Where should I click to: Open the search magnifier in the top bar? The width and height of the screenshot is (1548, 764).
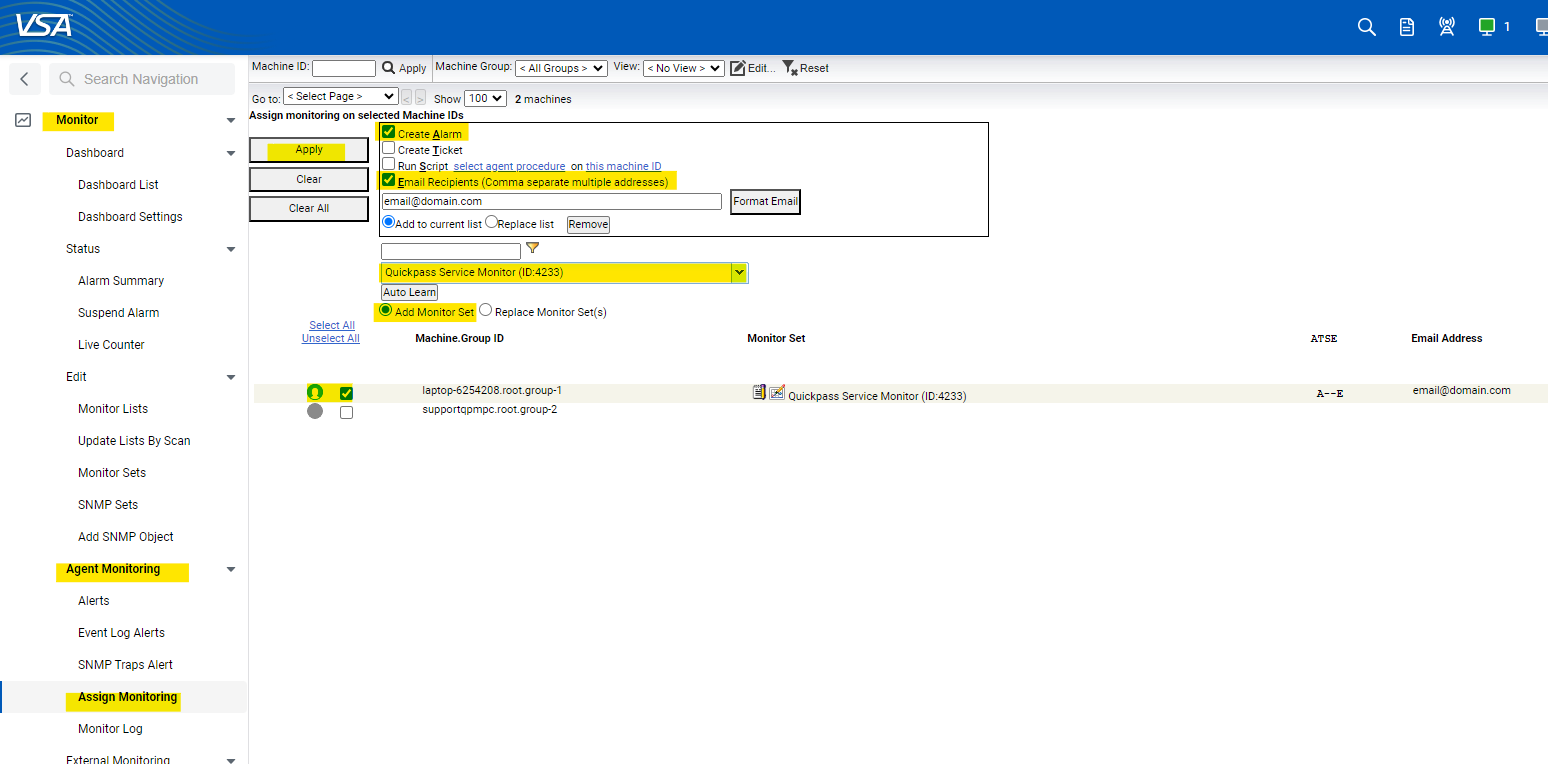tap(1367, 27)
